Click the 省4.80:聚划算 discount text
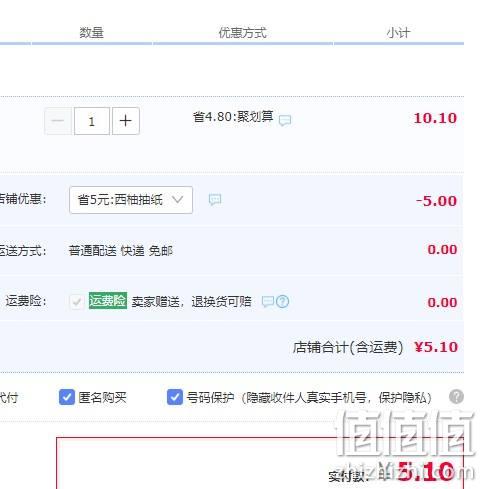 coord(233,117)
